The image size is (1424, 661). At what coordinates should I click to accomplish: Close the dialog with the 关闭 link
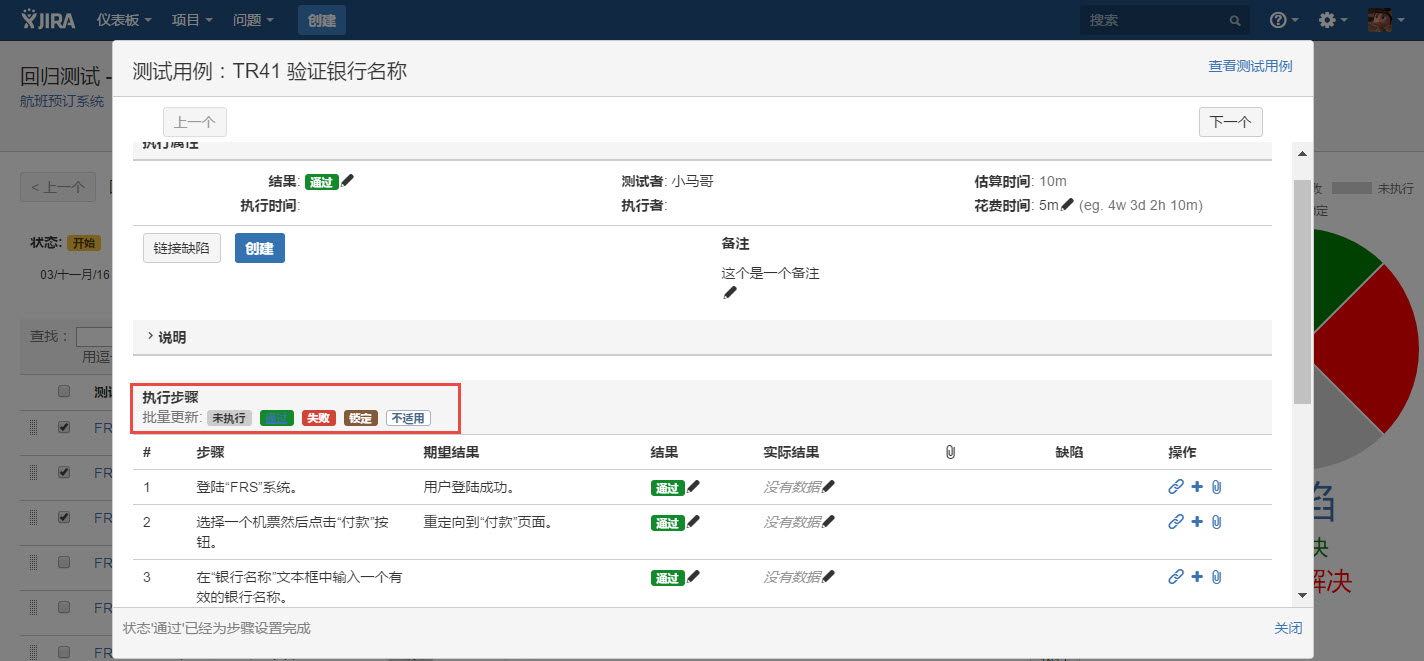click(1288, 628)
